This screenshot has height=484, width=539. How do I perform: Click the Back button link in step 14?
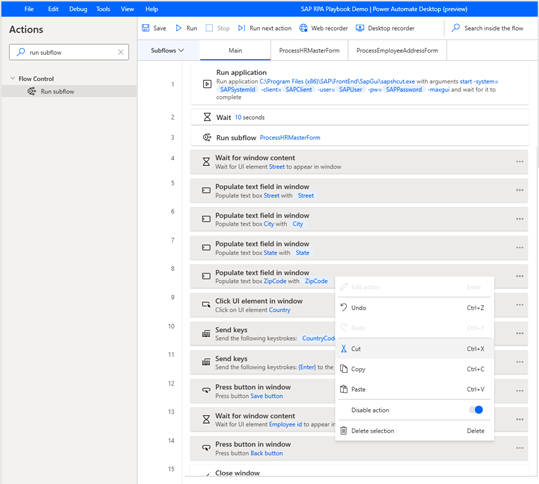pyautogui.click(x=267, y=453)
